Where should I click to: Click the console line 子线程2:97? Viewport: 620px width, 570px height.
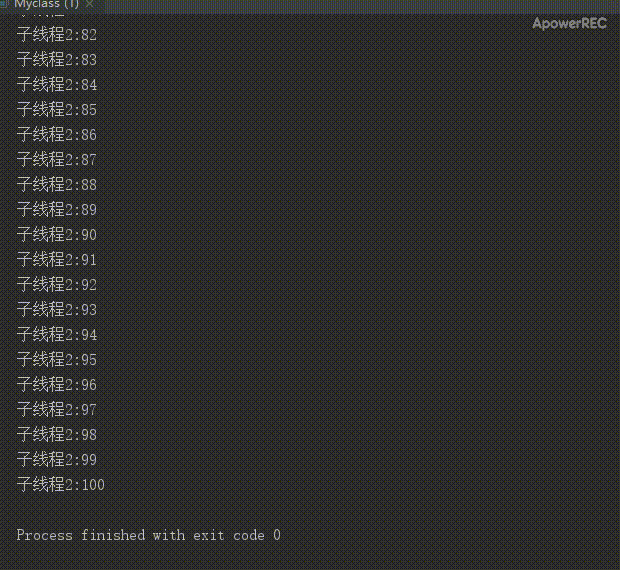pyautogui.click(x=57, y=410)
